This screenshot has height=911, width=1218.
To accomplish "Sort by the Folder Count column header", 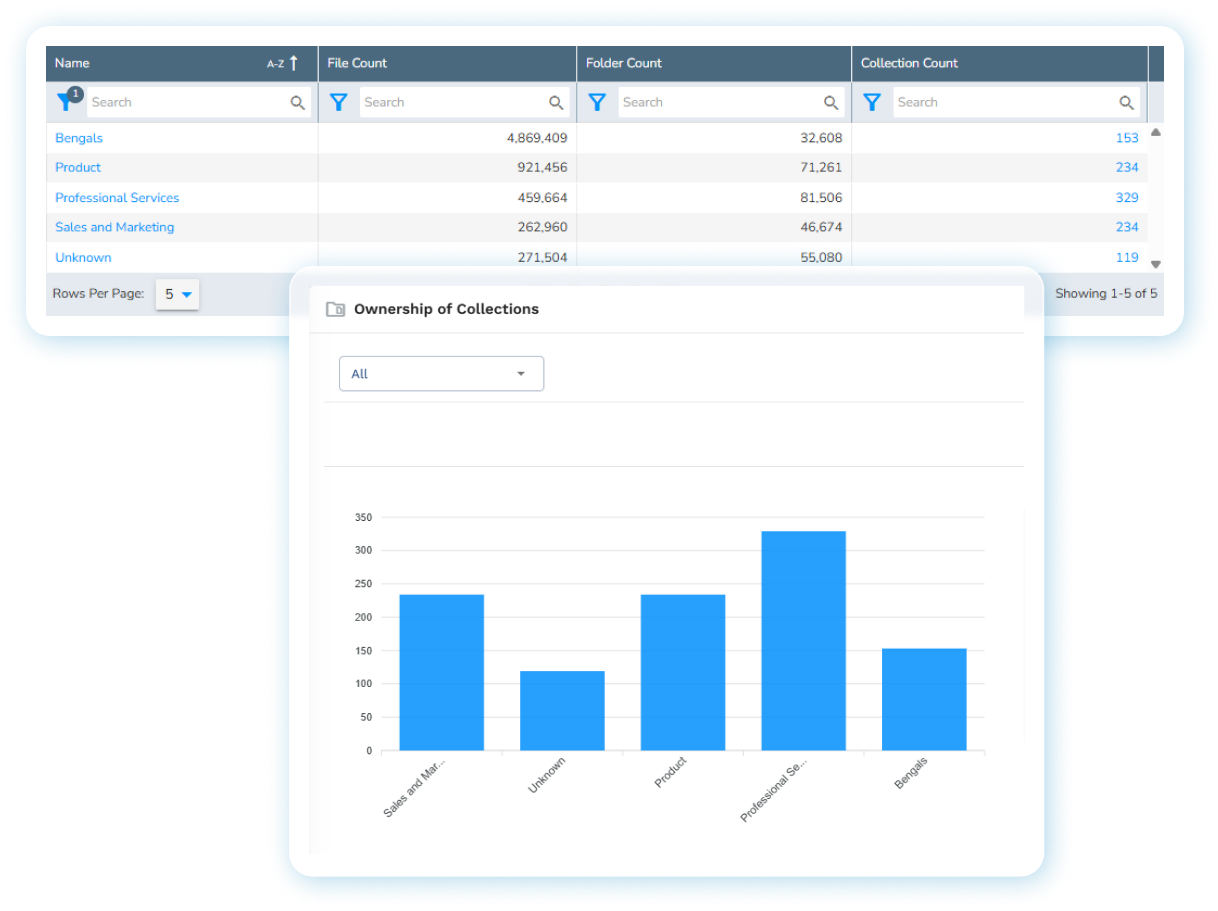I will coord(624,63).
